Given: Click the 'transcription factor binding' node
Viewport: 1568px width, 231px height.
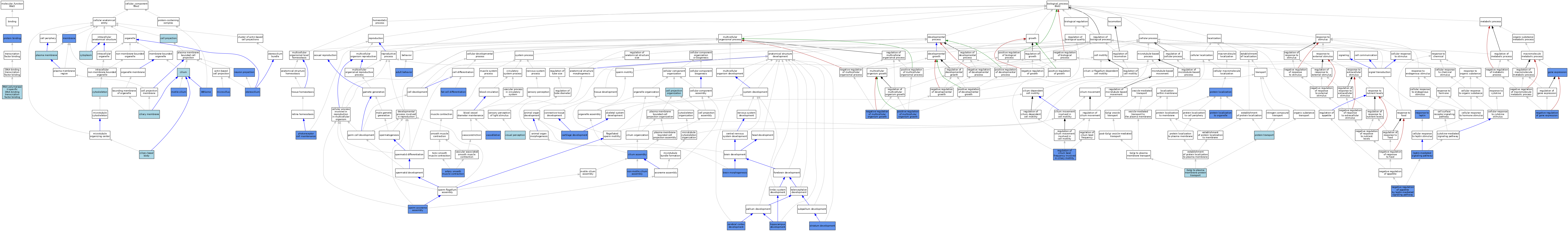Looking at the screenshot, I should click(x=12, y=55).
